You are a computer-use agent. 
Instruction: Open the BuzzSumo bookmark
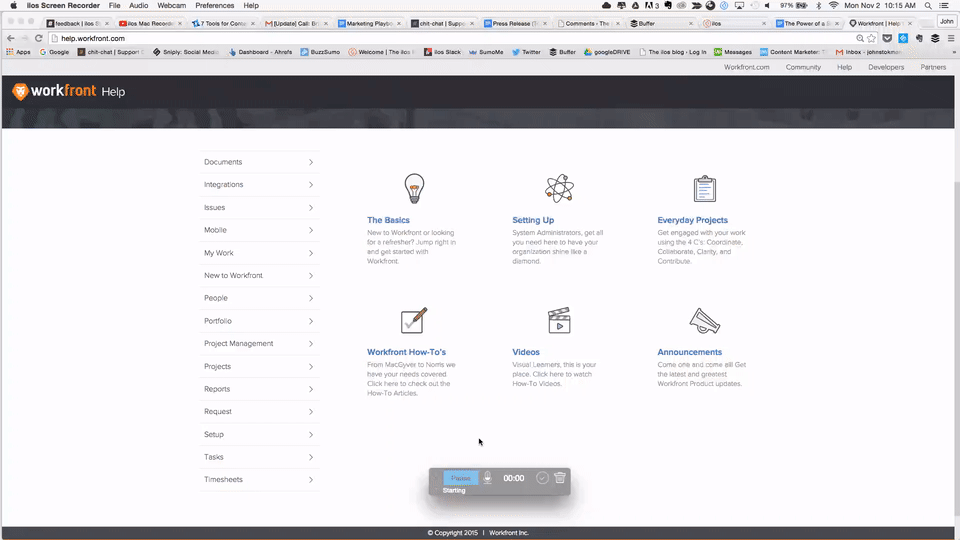pos(320,52)
